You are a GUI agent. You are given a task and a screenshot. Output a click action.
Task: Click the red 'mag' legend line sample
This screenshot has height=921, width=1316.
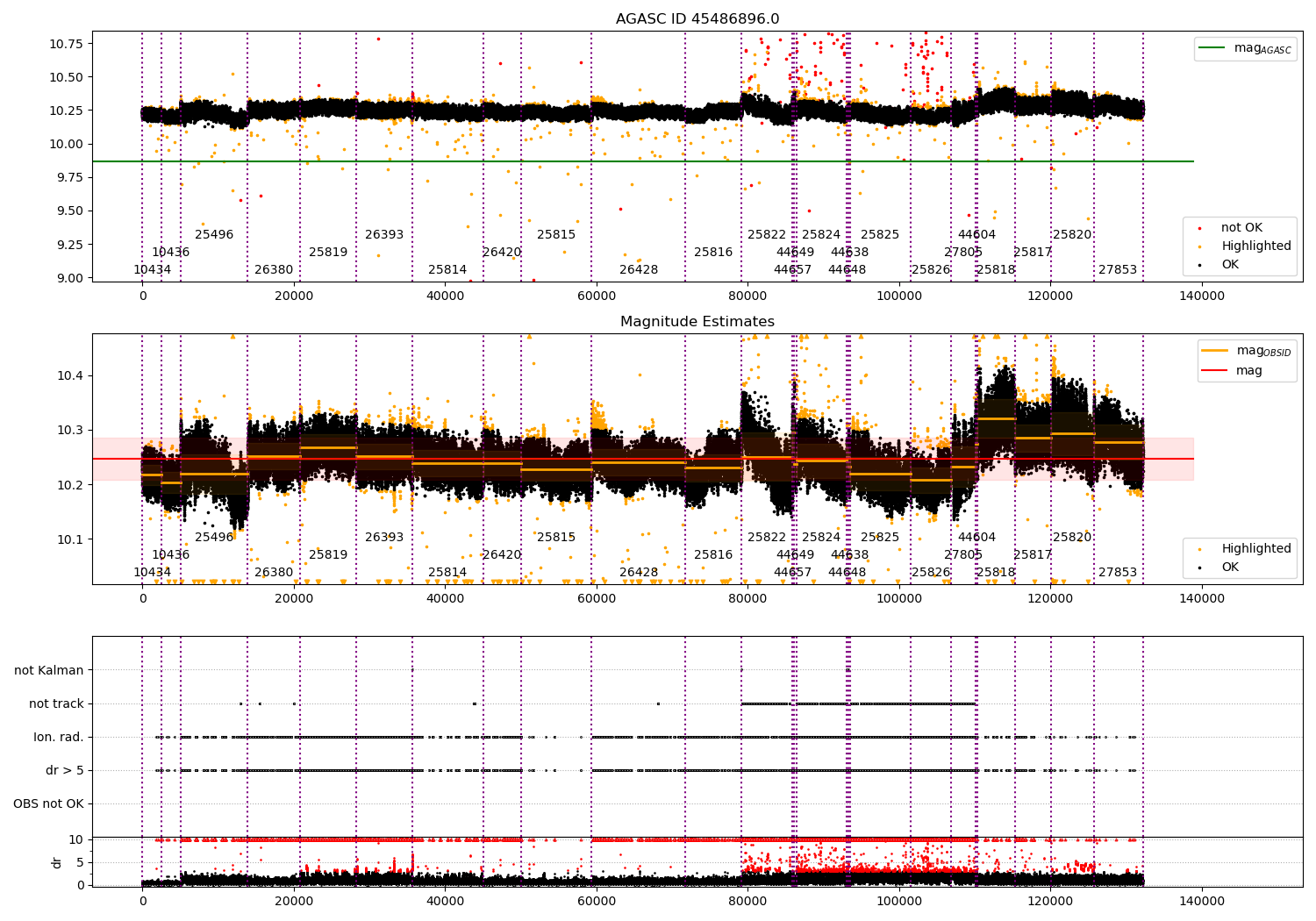coord(1215,371)
